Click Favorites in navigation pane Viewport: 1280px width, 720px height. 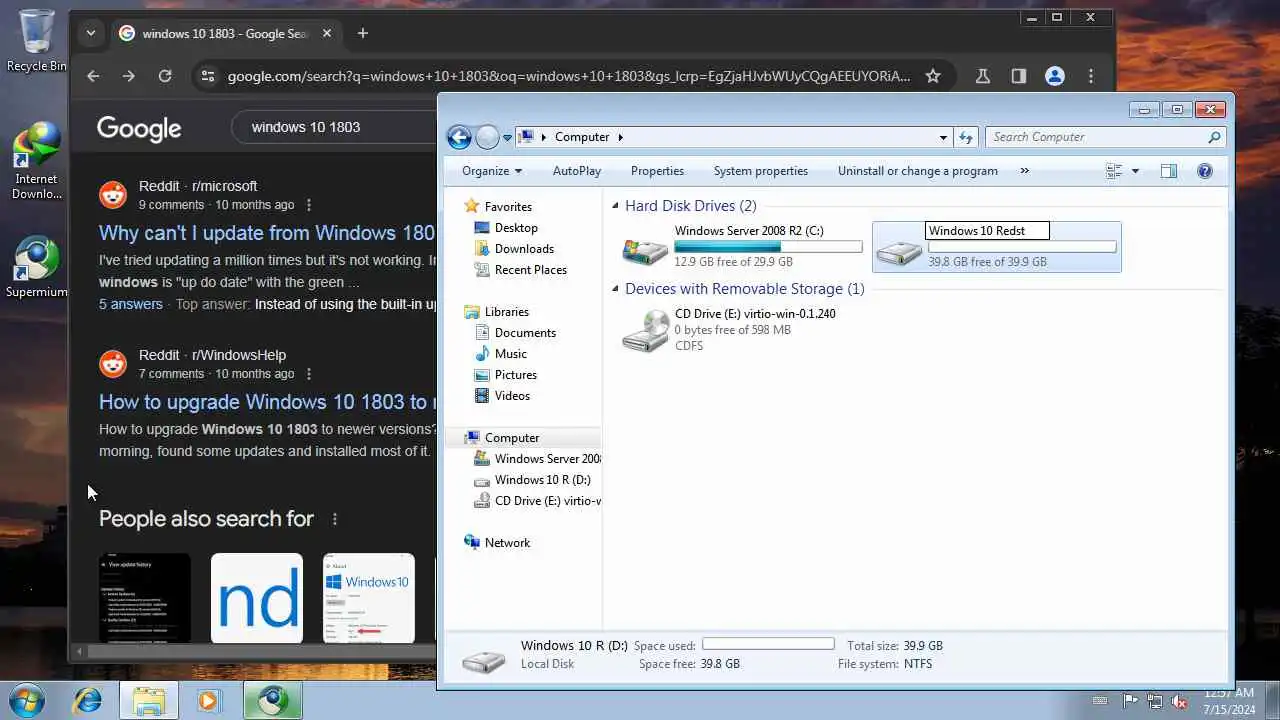pyautogui.click(x=507, y=207)
